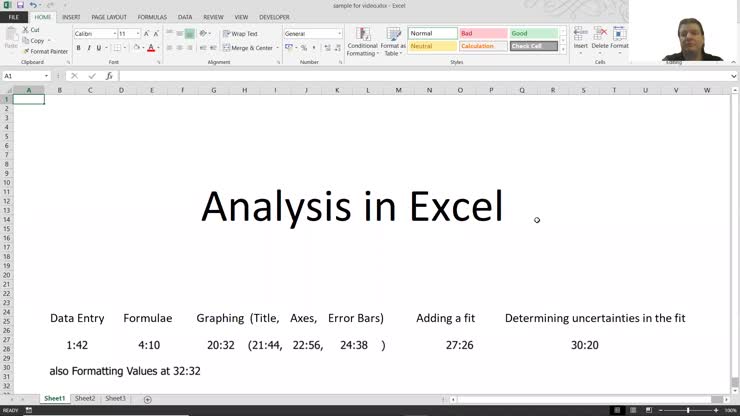Screen dimensions: 740x416
Task: Decrease decimal places shown
Action: 338,48
